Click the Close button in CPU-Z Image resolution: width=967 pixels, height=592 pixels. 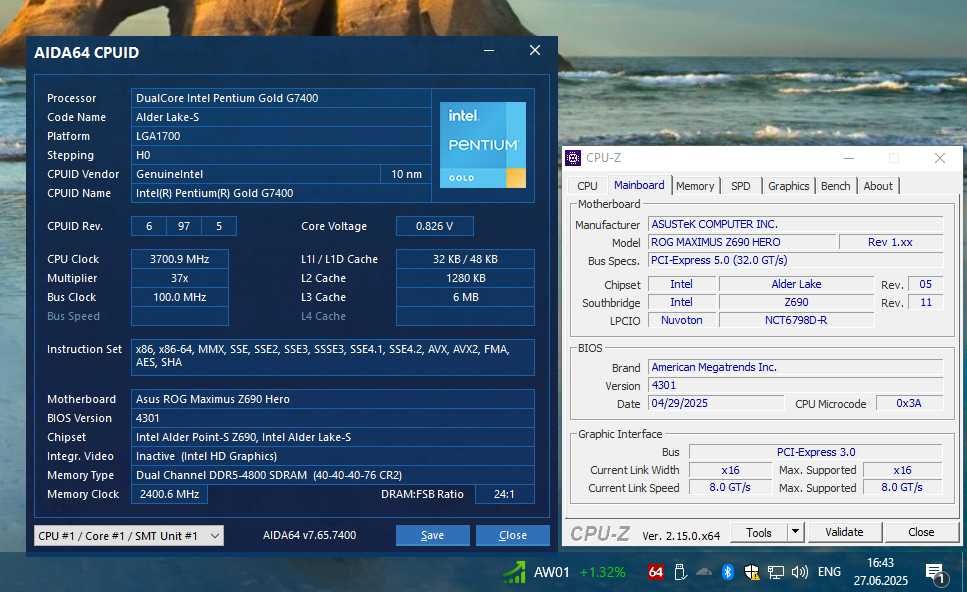(921, 532)
